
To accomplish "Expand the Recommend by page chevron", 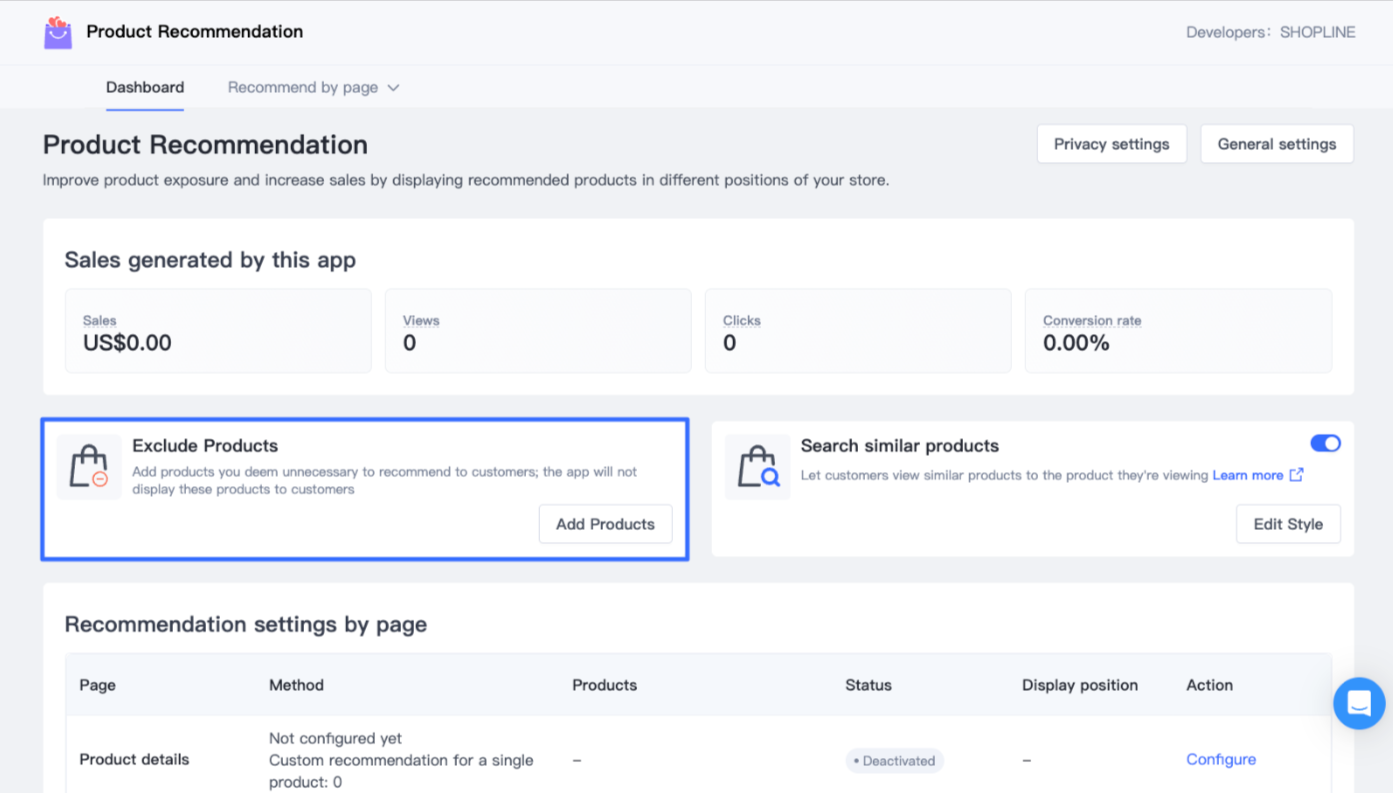I will coord(393,88).
